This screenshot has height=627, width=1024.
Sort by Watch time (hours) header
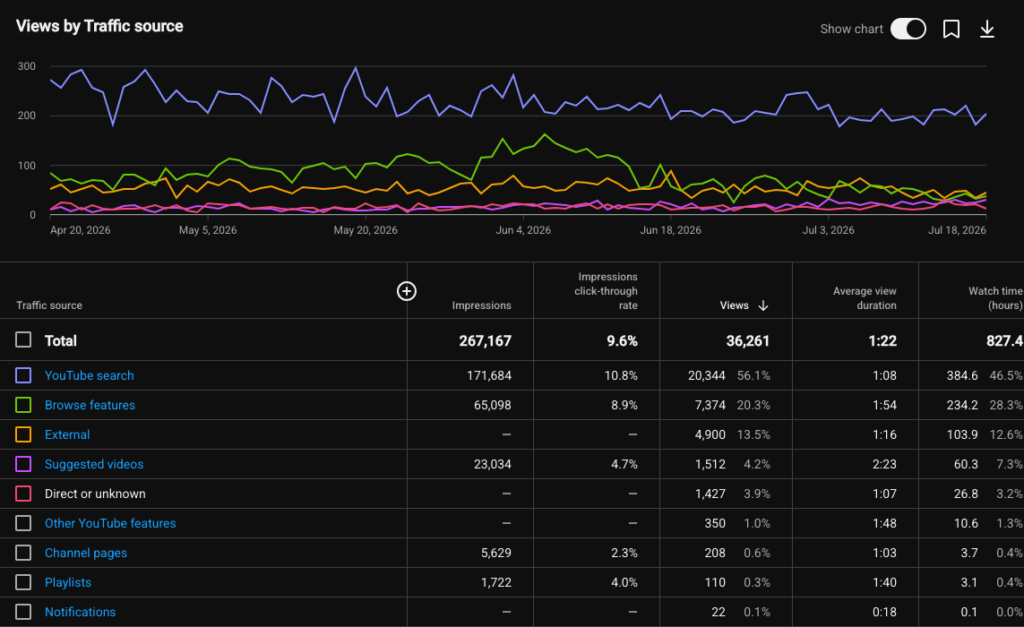point(995,298)
